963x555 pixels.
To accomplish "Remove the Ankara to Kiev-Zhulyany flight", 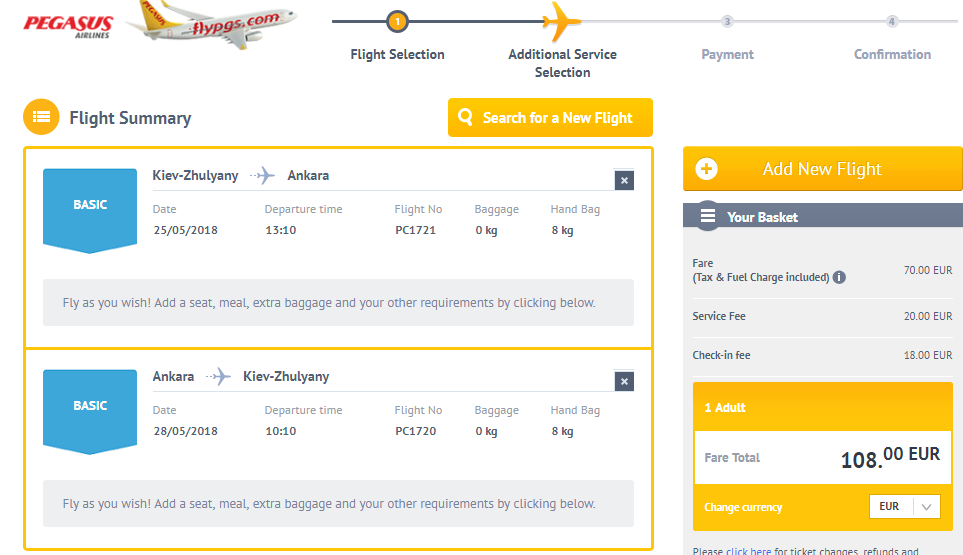I will click(x=624, y=381).
